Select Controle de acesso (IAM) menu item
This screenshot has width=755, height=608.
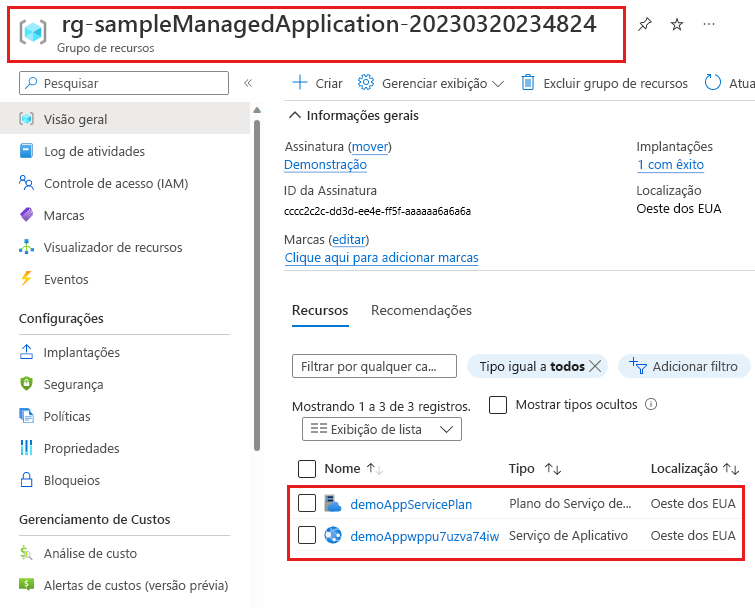(115, 183)
